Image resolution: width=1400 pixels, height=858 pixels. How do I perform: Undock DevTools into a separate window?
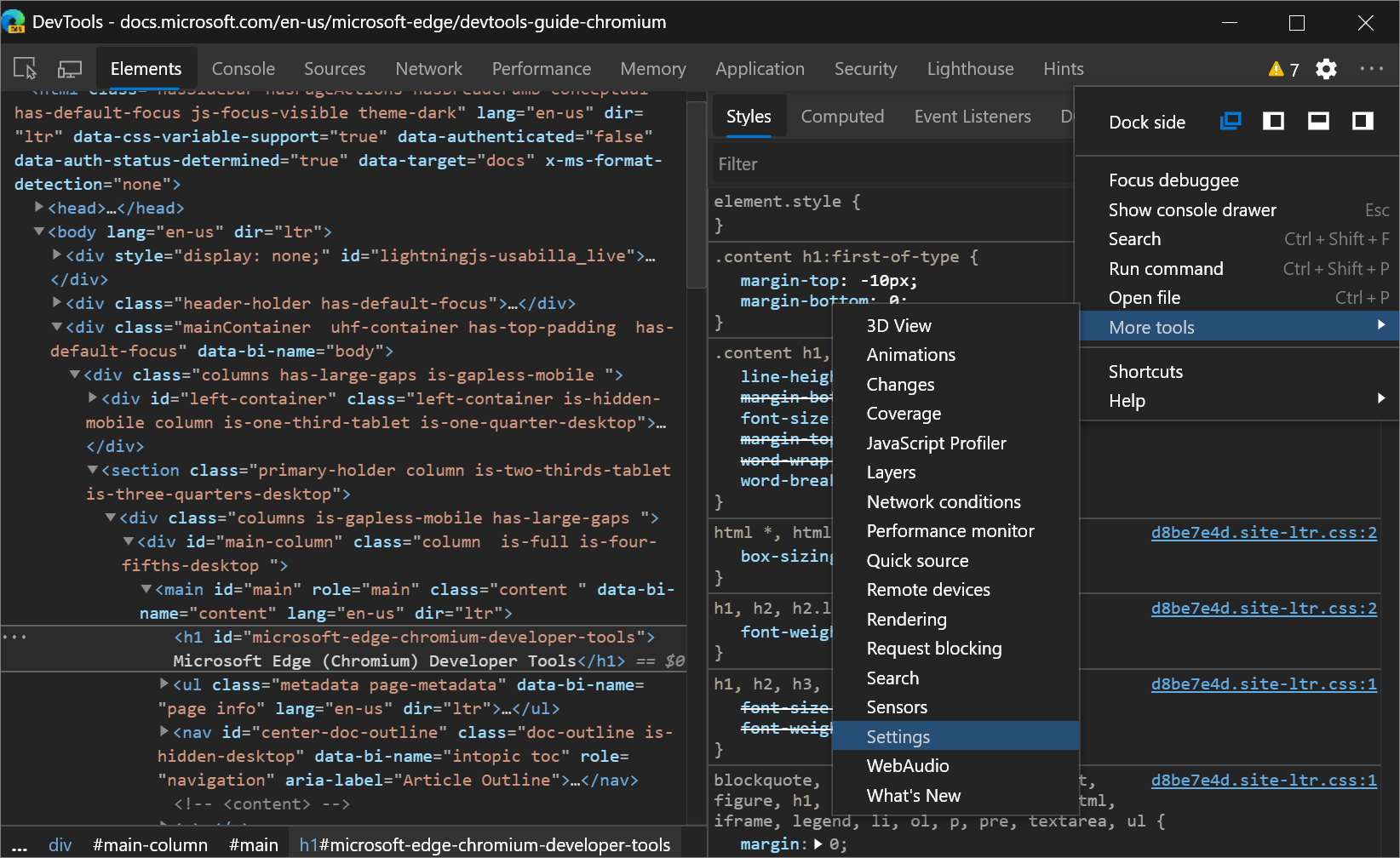tap(1230, 121)
